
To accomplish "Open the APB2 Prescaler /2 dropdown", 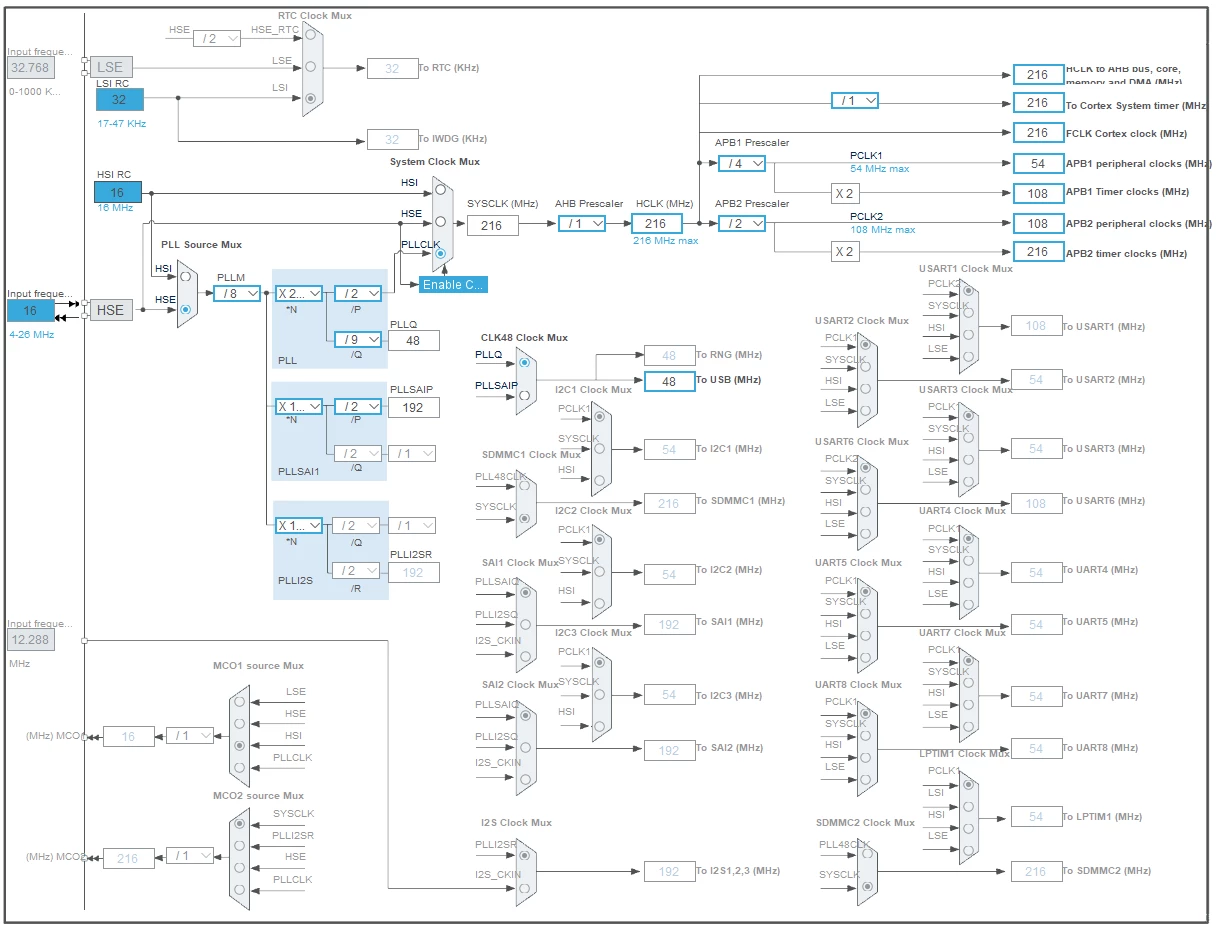I will tap(741, 224).
